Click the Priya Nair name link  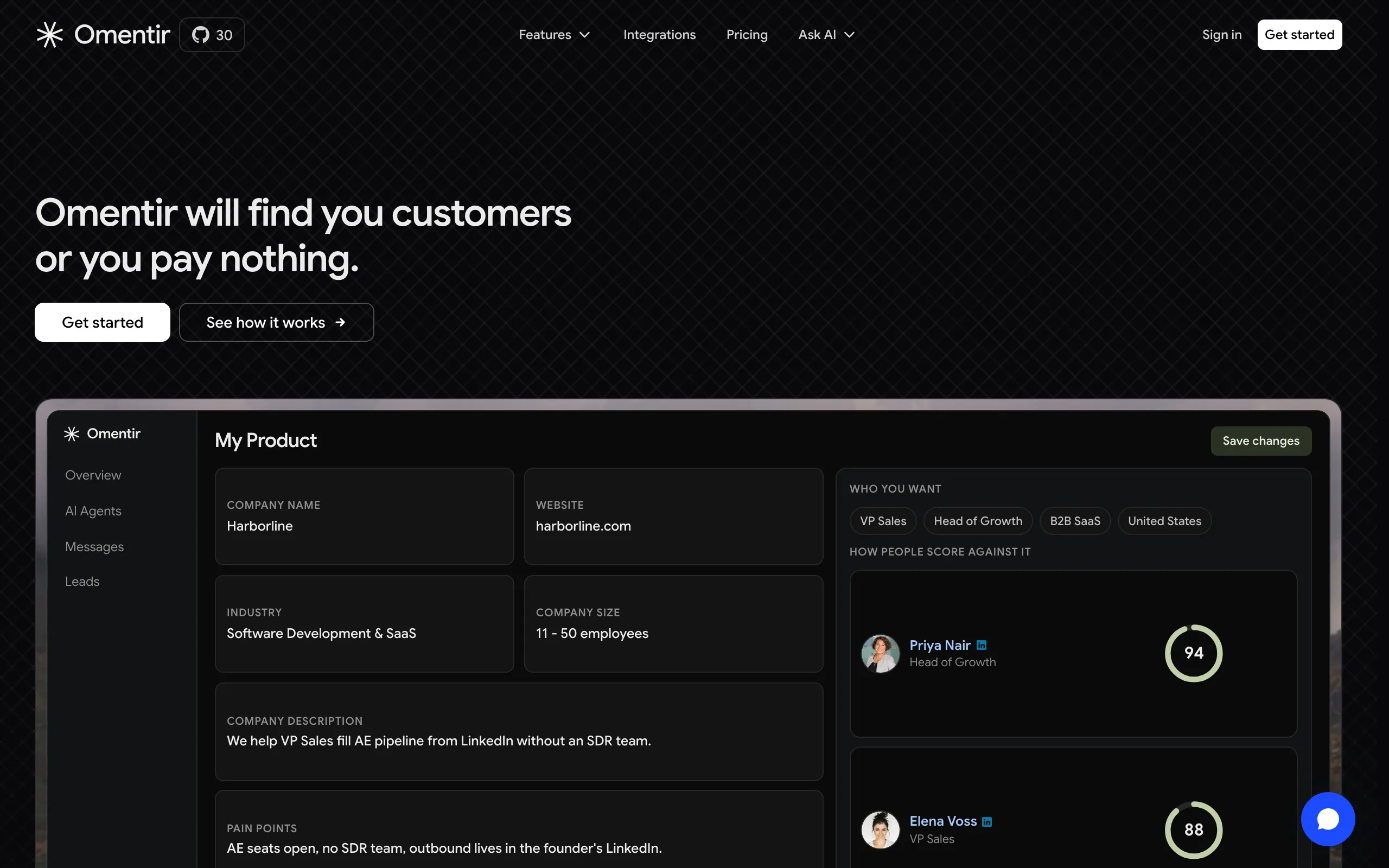click(x=940, y=645)
